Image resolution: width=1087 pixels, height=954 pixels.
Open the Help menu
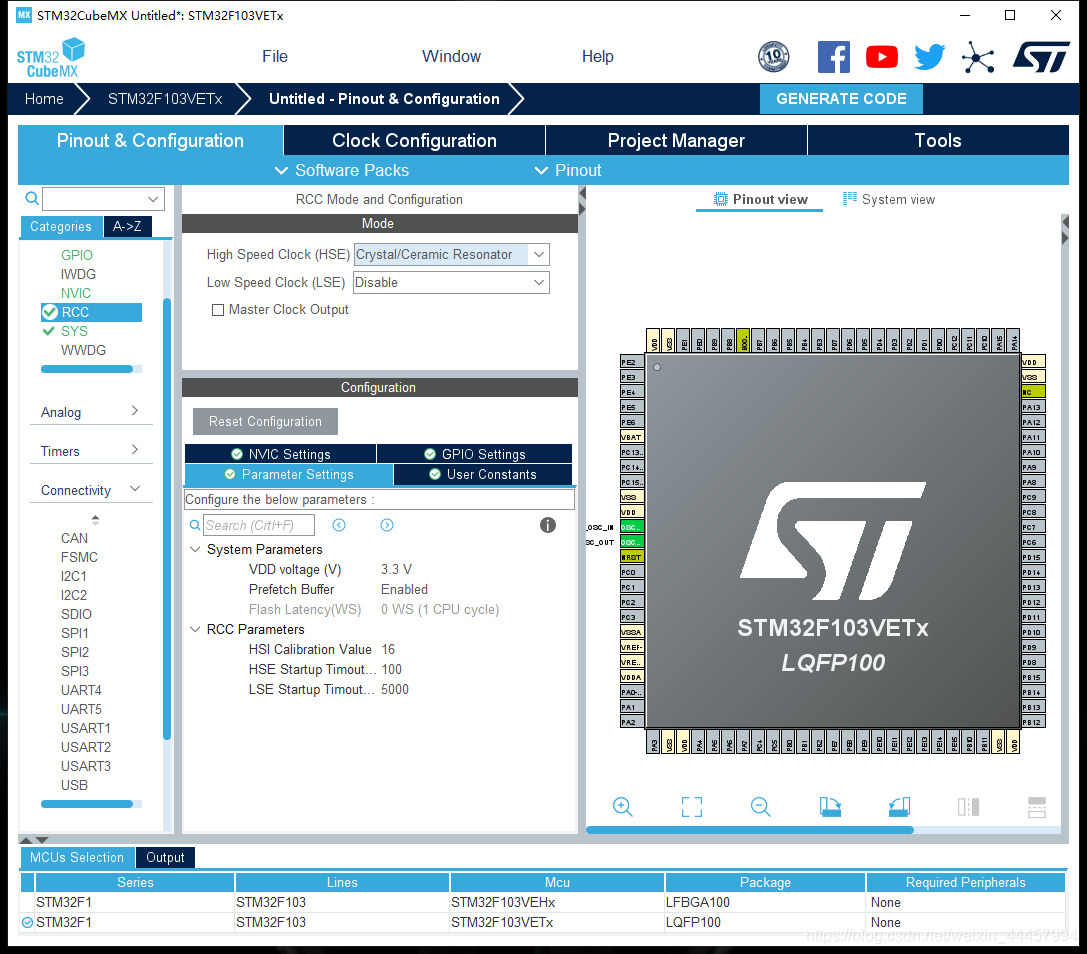click(598, 57)
